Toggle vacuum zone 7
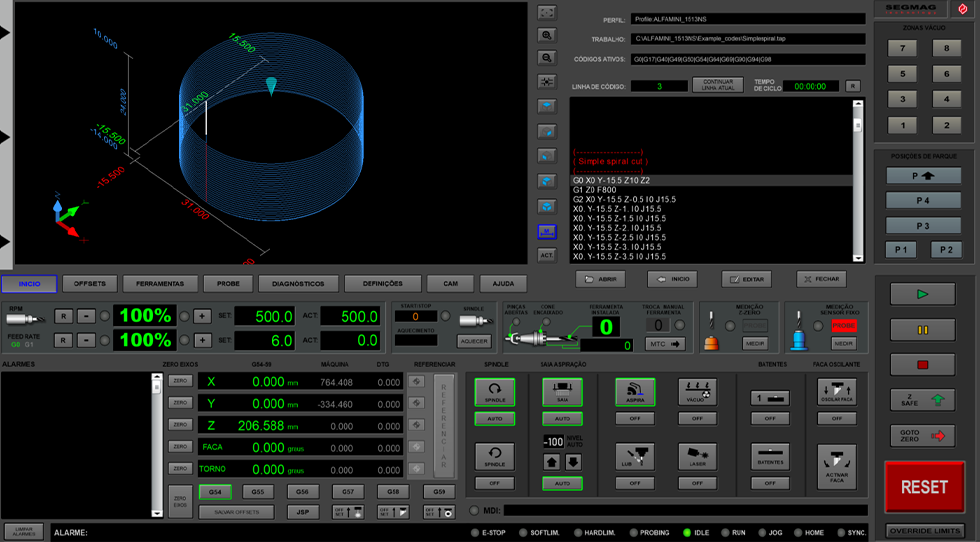The width and height of the screenshot is (980, 542). tap(902, 48)
